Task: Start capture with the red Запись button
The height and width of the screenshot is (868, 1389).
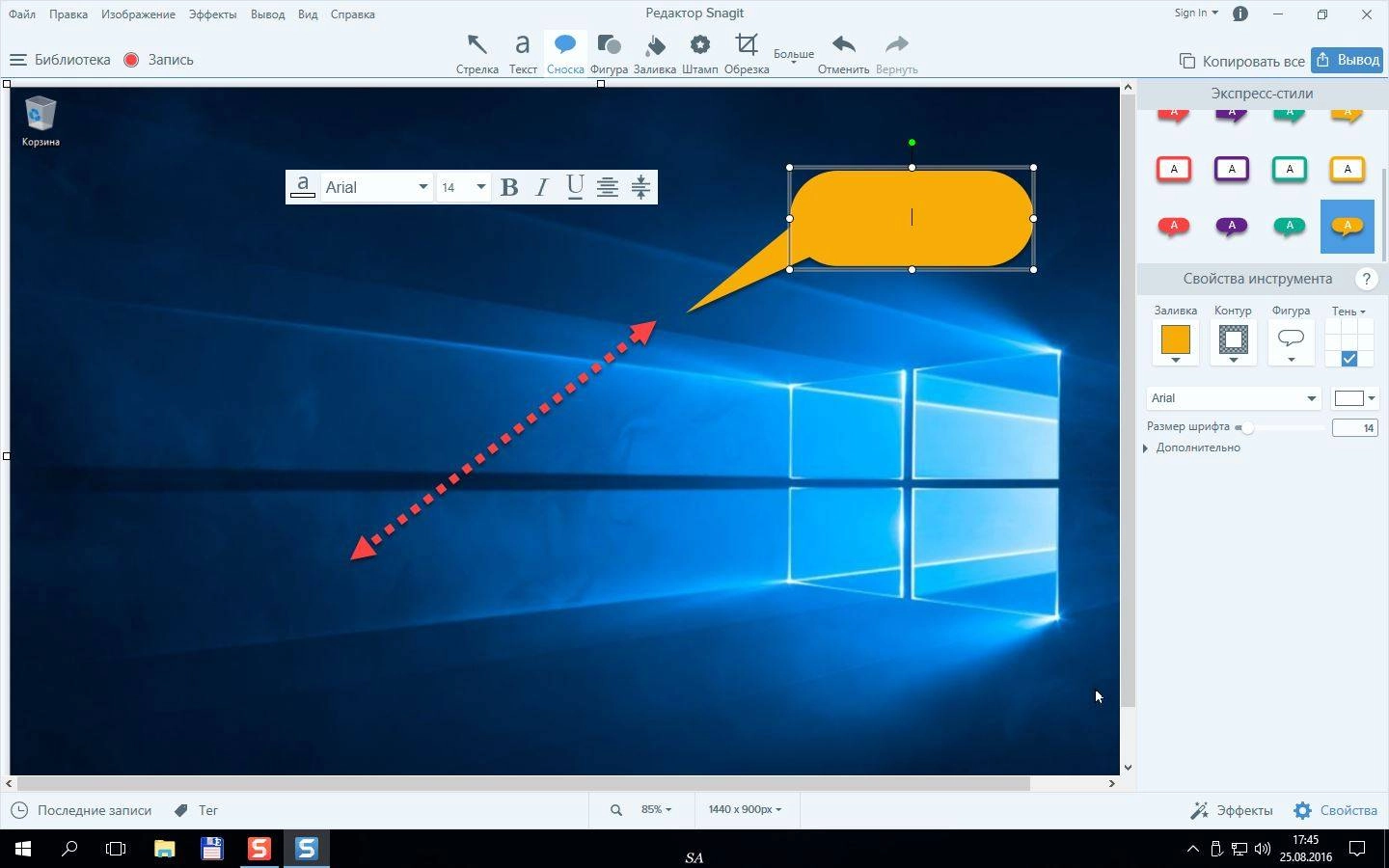Action: pyautogui.click(x=158, y=60)
